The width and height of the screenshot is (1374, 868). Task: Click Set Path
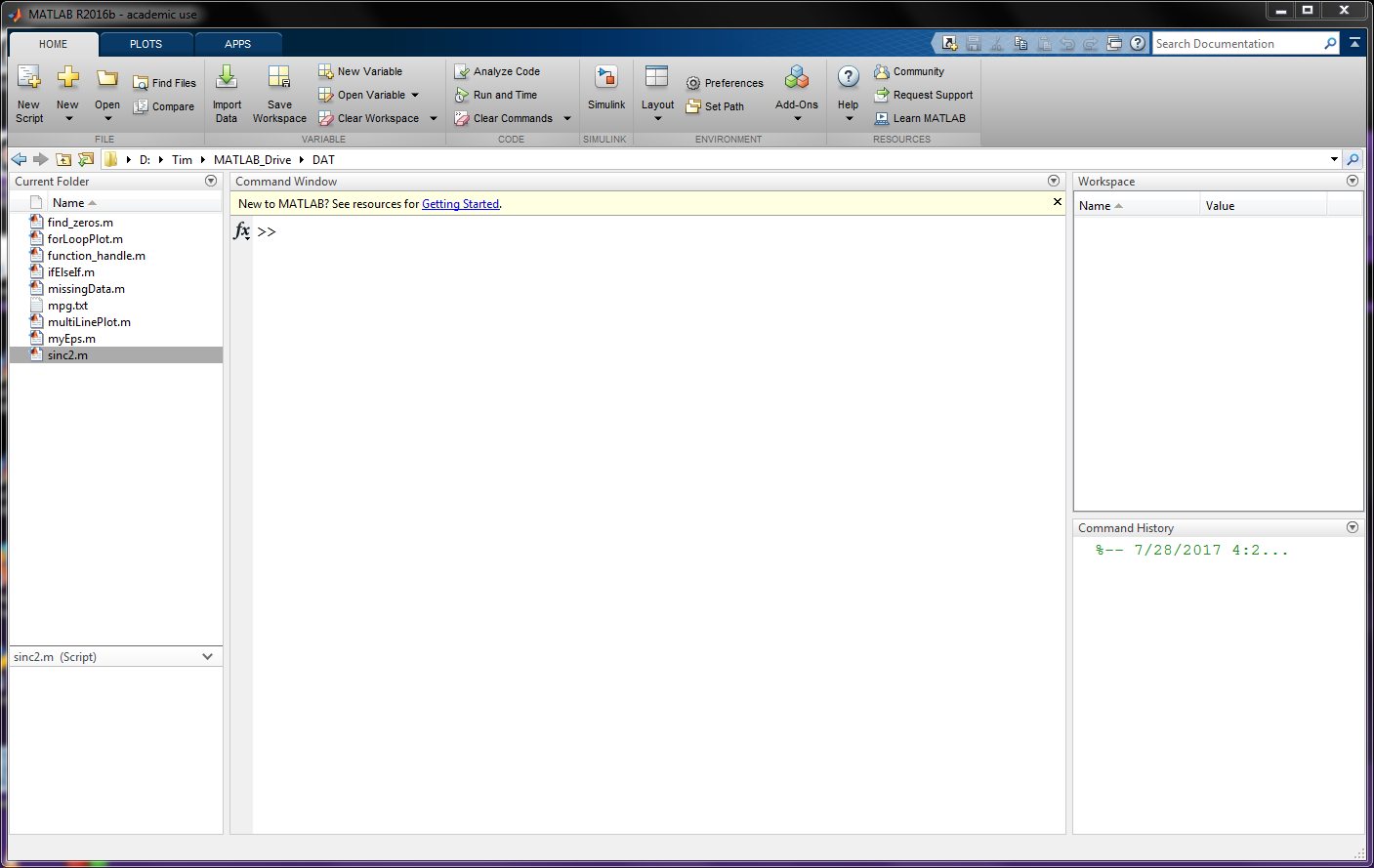click(x=715, y=106)
